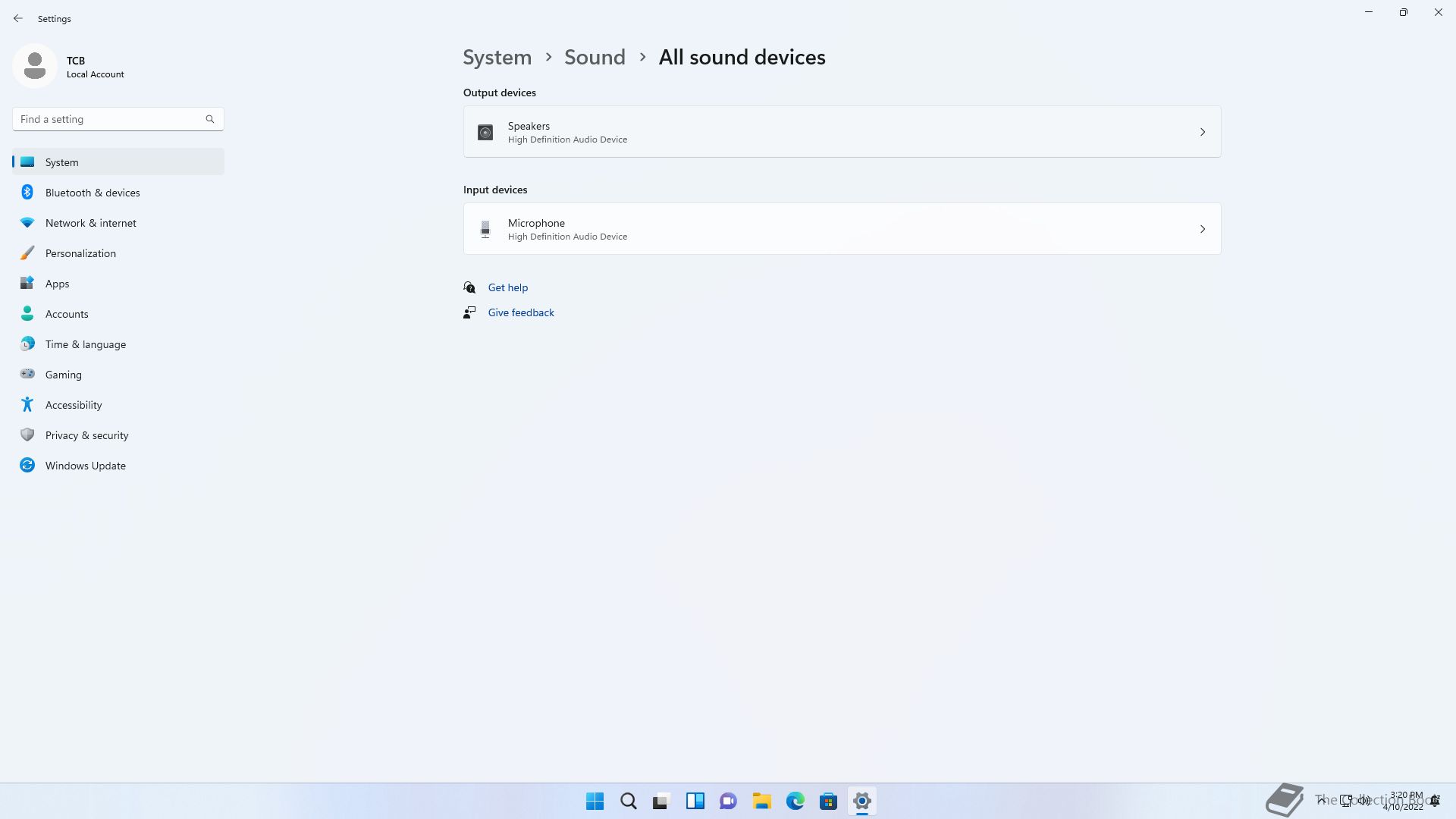Image resolution: width=1456 pixels, height=819 pixels.
Task: Click the Give feedback person icon
Action: click(x=469, y=312)
